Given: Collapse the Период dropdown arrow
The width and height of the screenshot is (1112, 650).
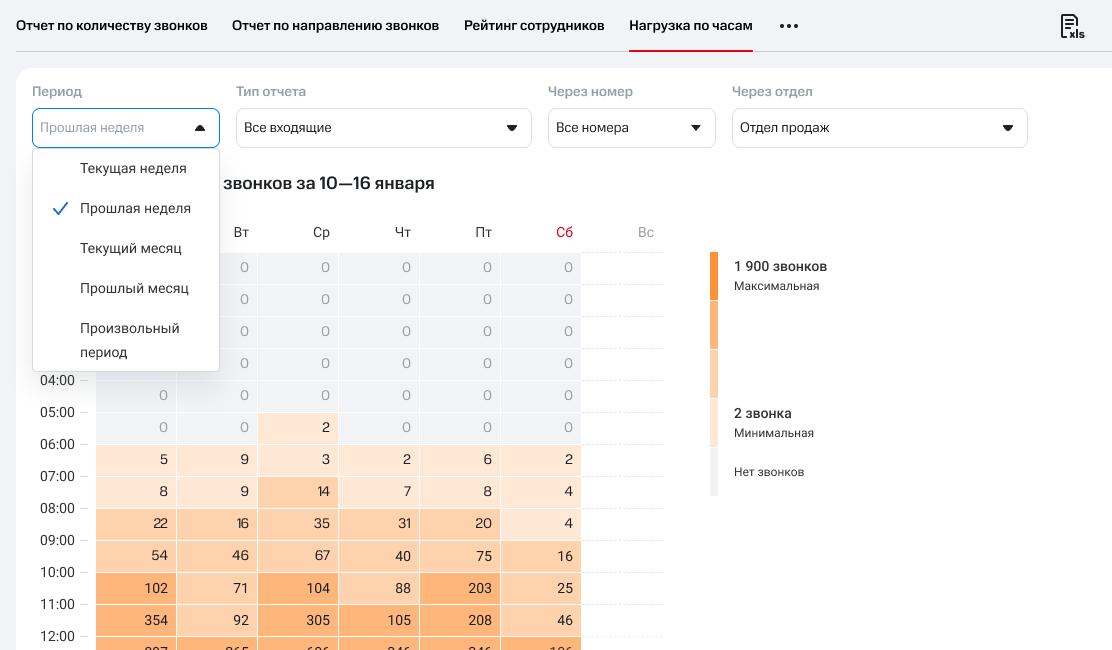Looking at the screenshot, I should (x=200, y=128).
